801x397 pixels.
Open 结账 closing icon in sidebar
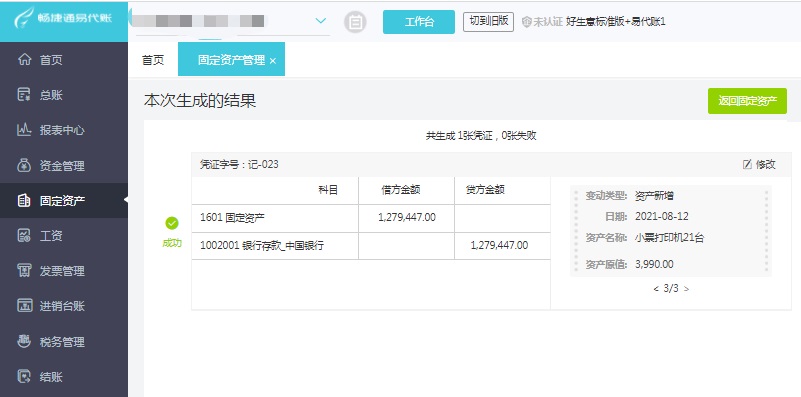coord(24,377)
